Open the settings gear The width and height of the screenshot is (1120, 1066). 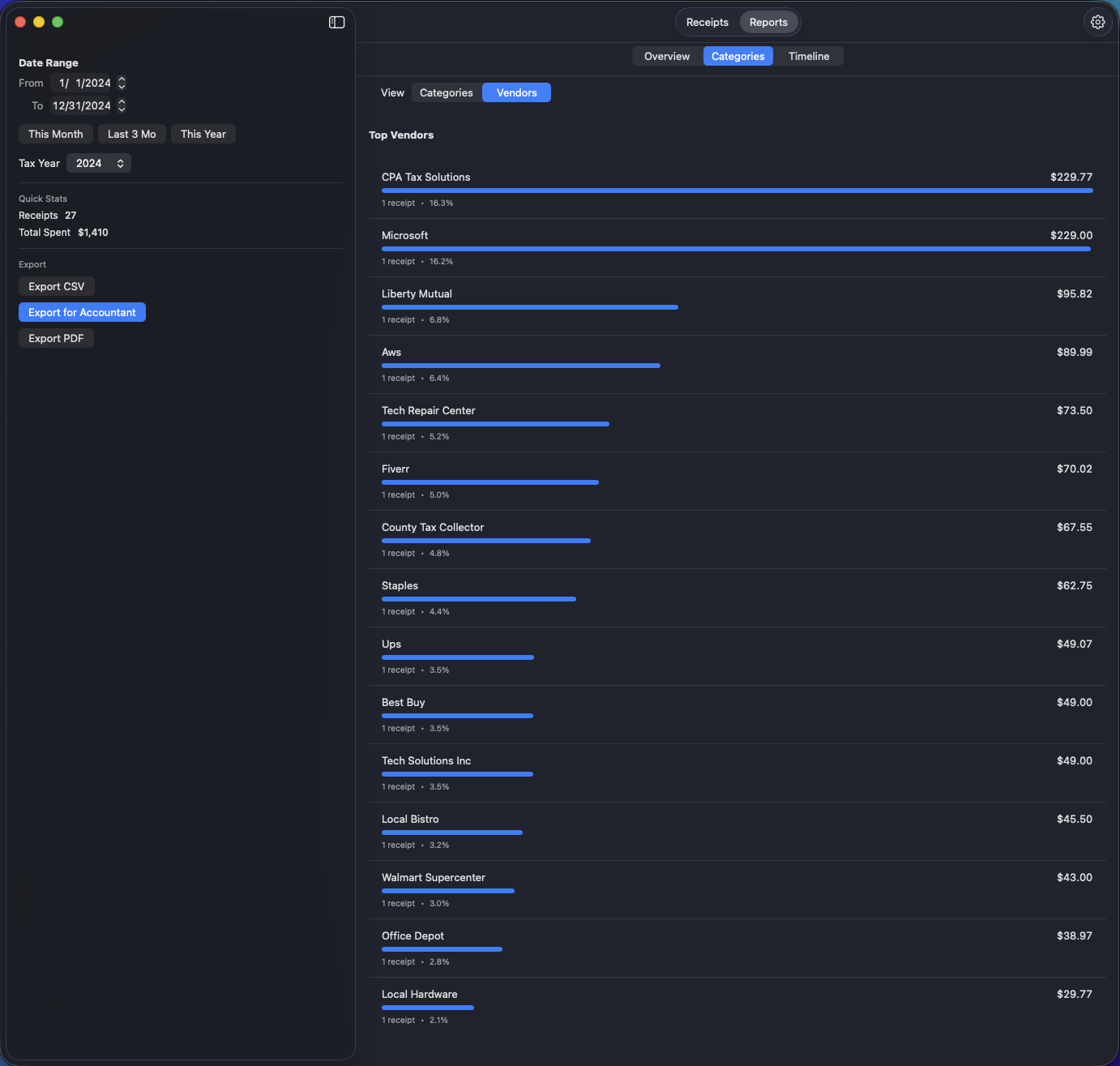tap(1097, 22)
